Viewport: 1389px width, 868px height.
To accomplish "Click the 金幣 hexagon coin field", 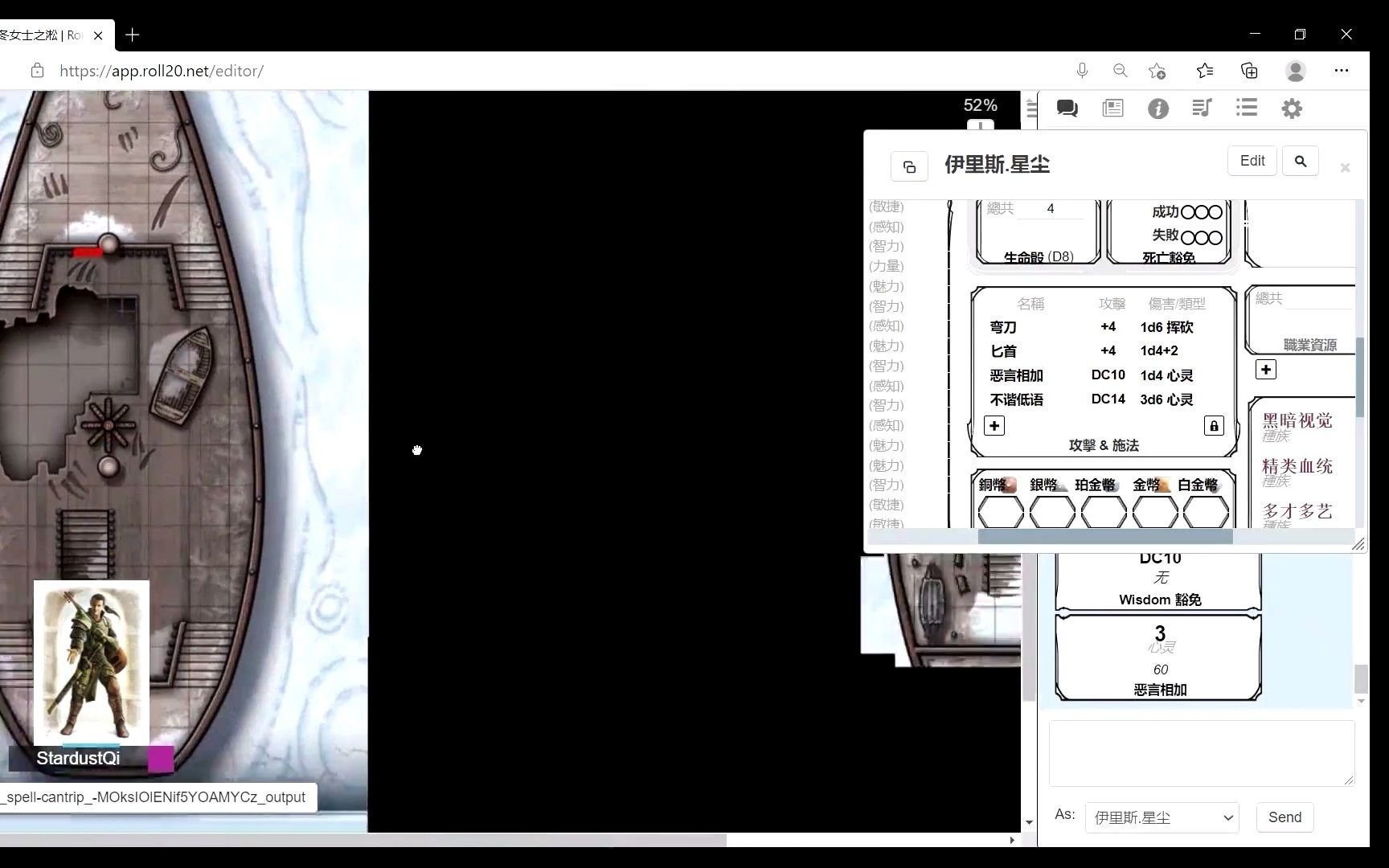I will [1155, 512].
